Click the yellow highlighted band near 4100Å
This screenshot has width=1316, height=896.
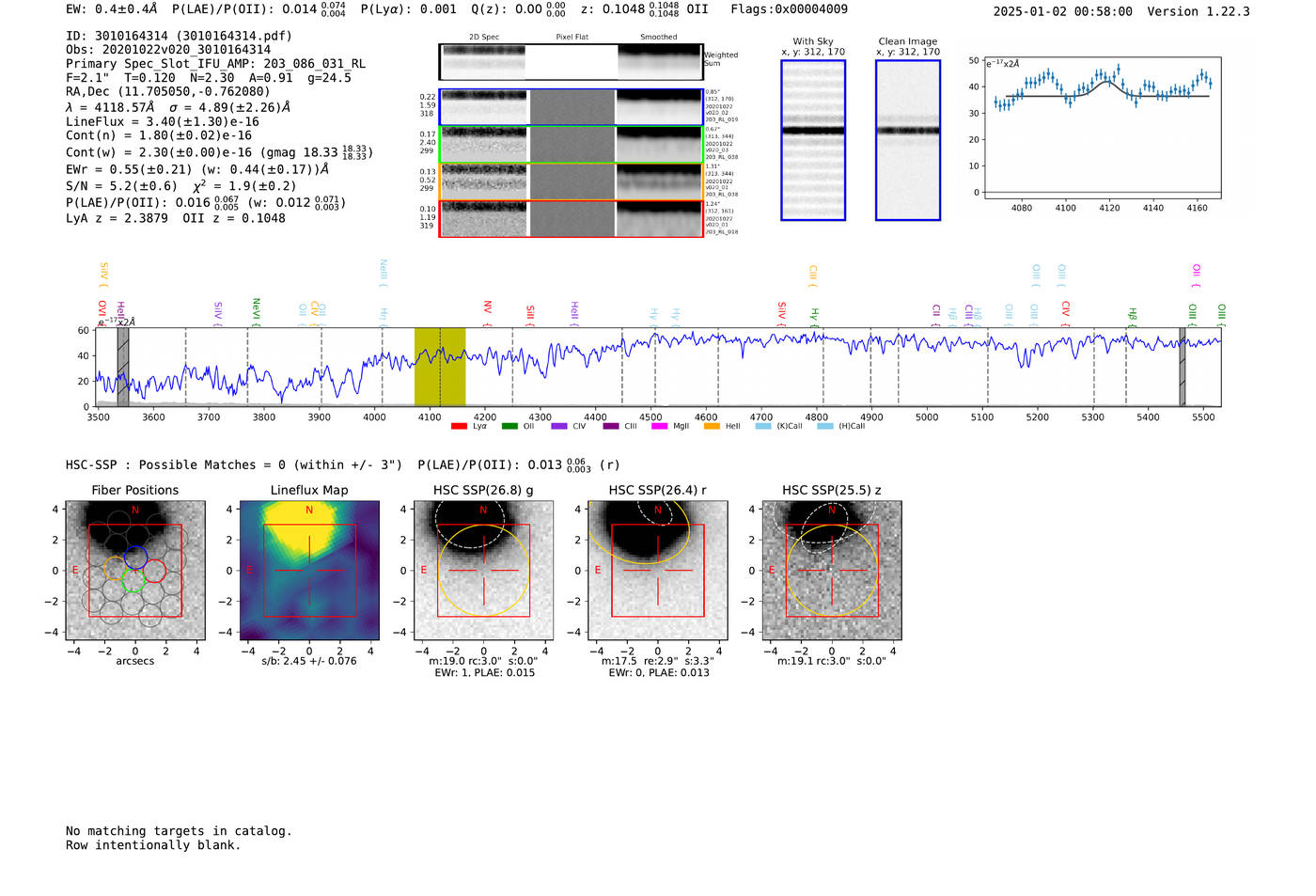point(440,367)
